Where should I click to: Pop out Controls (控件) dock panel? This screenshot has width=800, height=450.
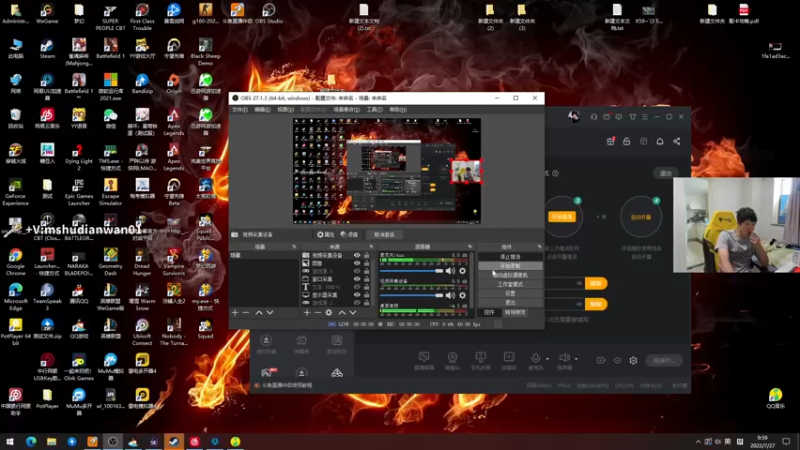point(539,247)
